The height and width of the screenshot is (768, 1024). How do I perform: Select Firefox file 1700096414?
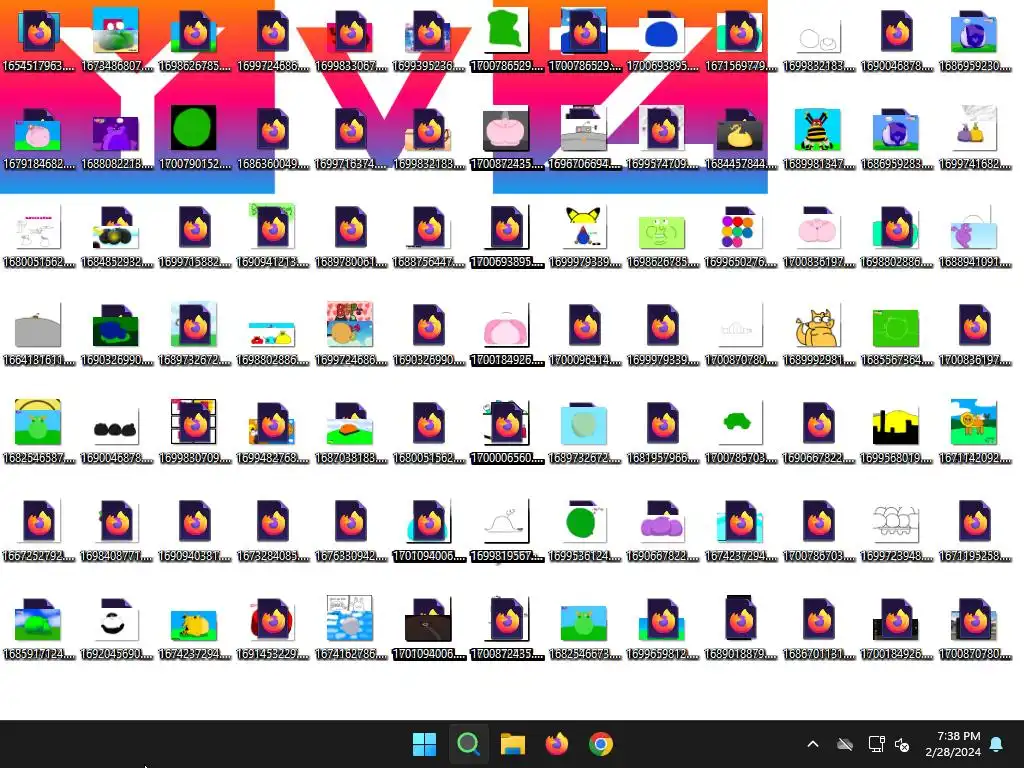584,334
